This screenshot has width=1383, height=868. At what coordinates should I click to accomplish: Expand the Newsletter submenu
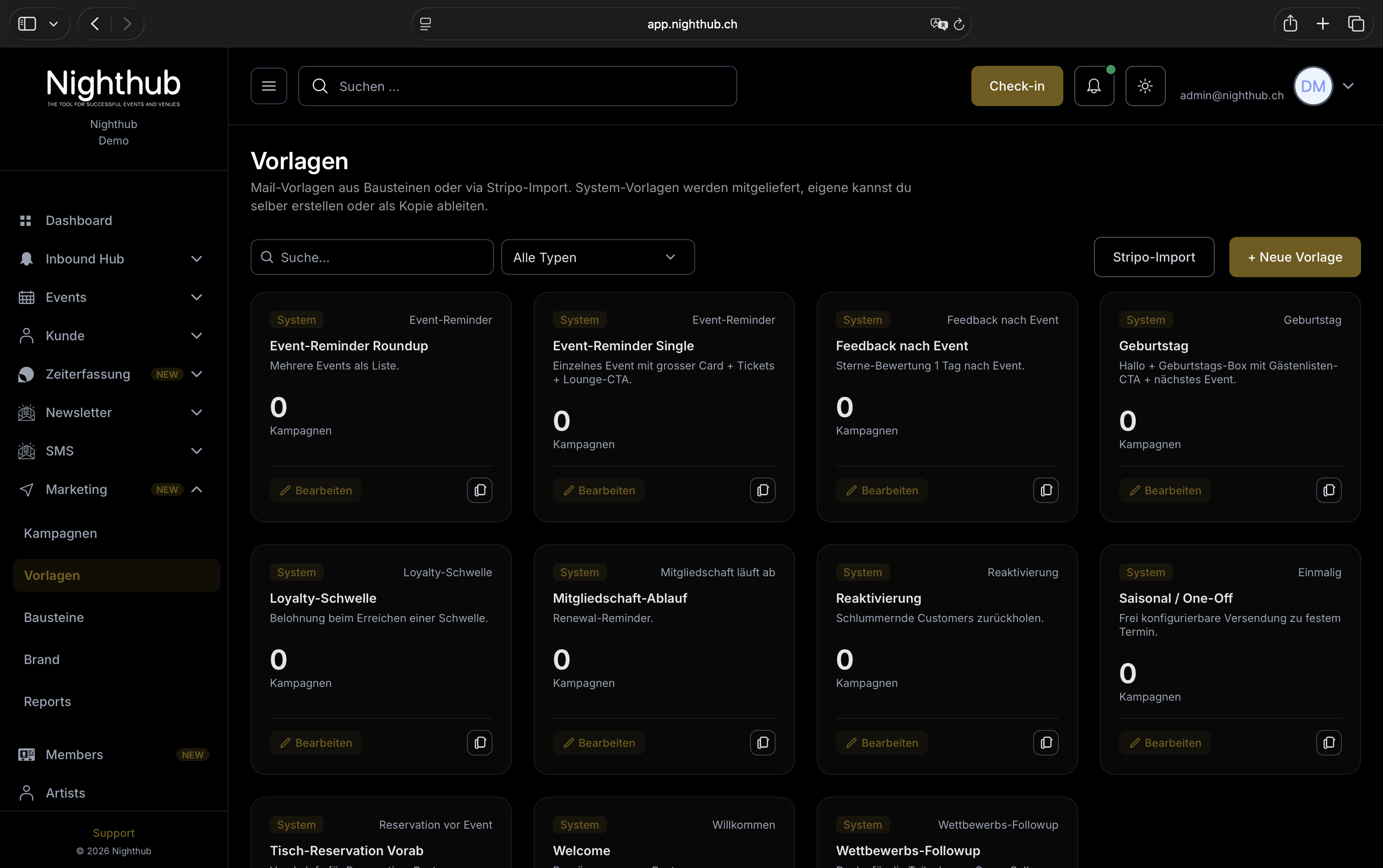click(x=196, y=413)
